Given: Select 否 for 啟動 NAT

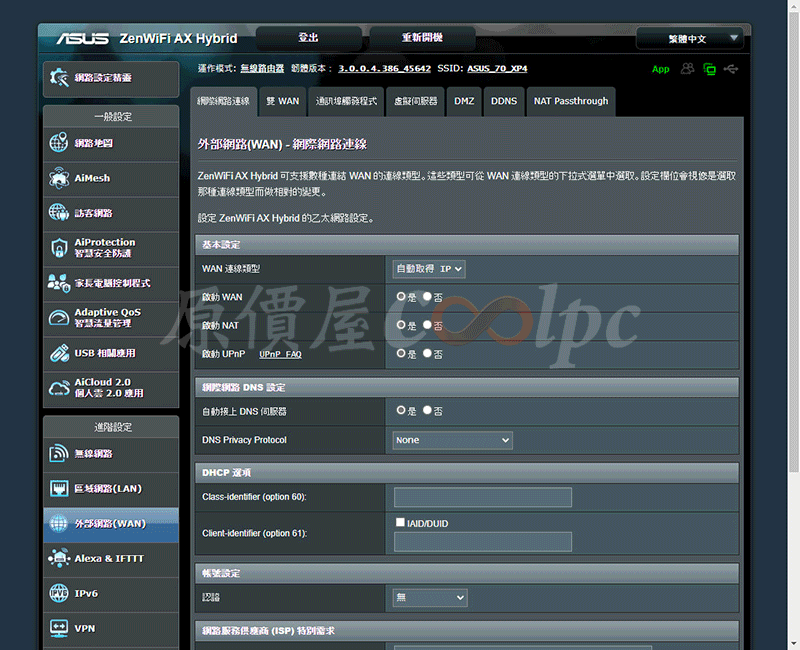Looking at the screenshot, I should (x=427, y=325).
